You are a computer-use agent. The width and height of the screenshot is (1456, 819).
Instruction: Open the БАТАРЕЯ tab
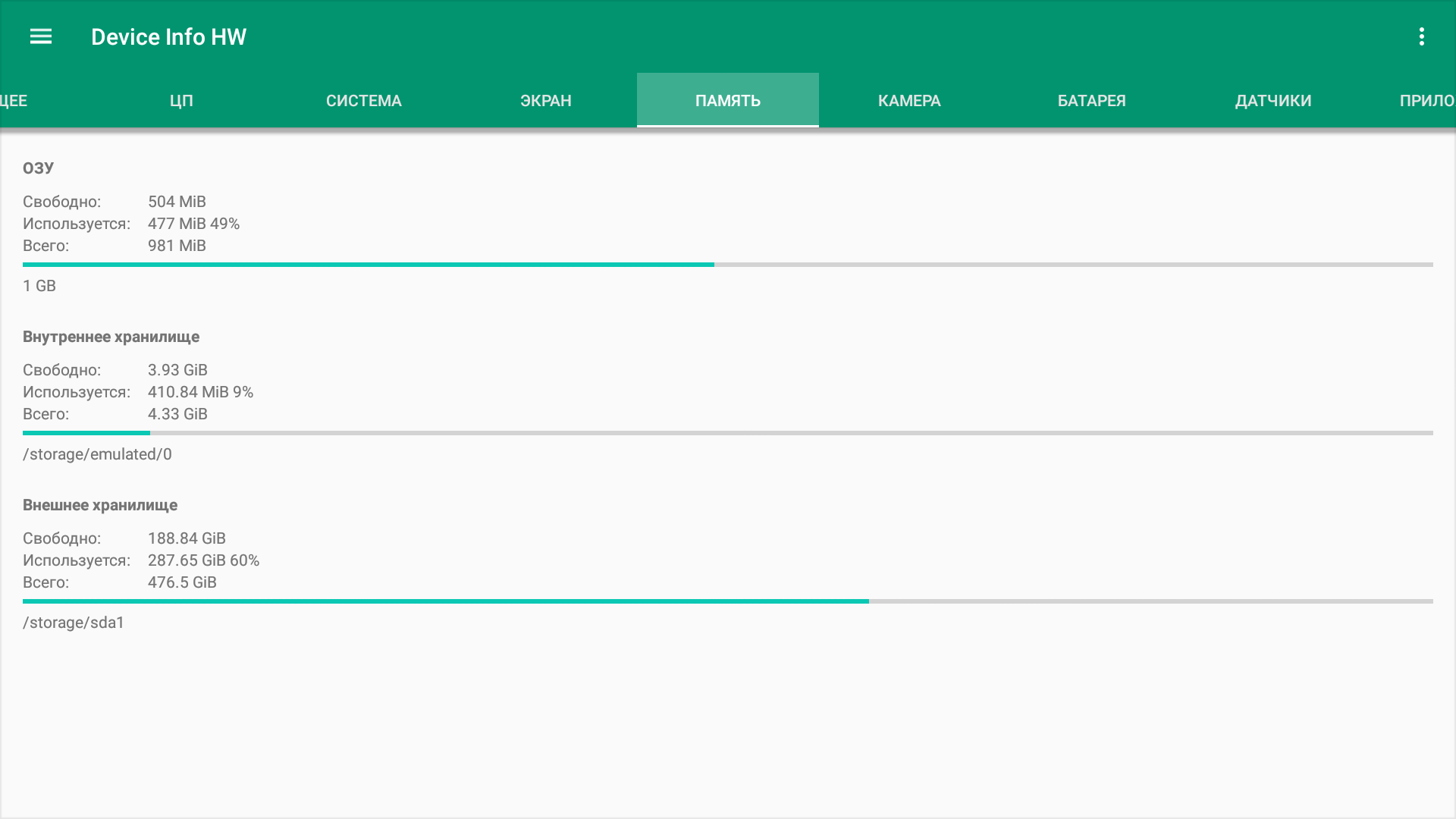coord(1091,101)
